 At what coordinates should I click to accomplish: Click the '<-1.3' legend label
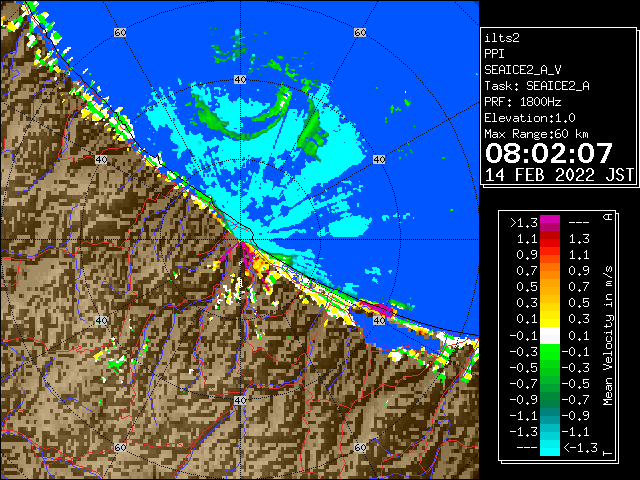click(580, 448)
